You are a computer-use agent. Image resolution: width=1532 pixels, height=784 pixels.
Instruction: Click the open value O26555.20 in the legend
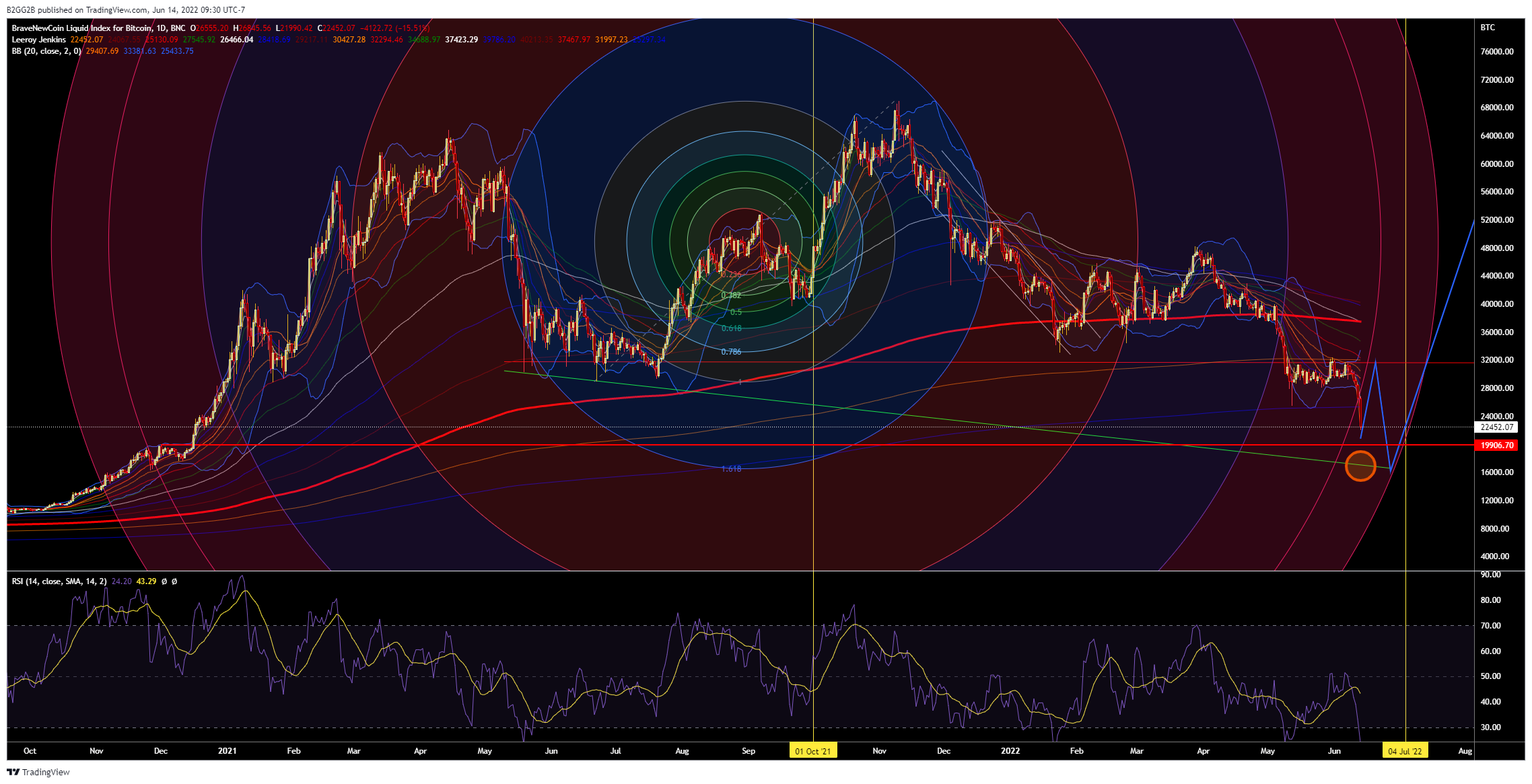point(209,28)
